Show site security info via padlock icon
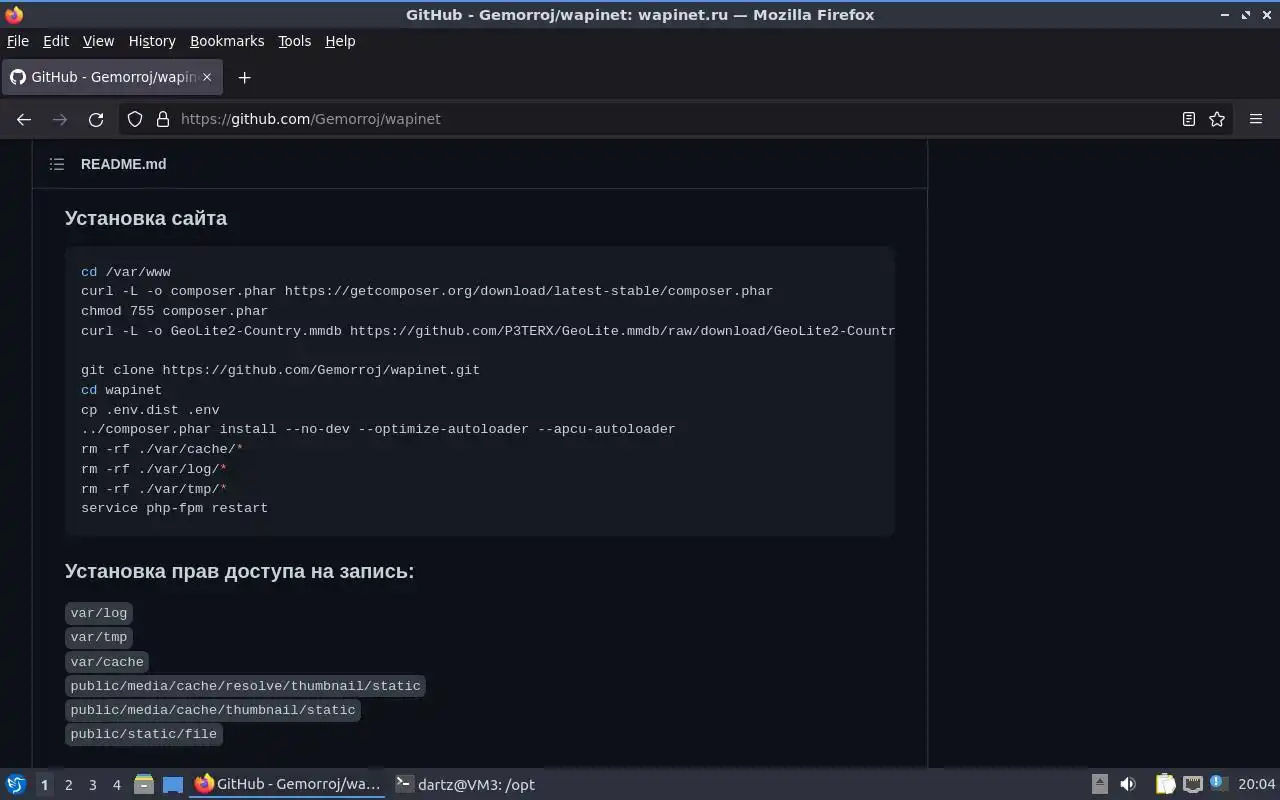The image size is (1280, 800). coord(163,119)
